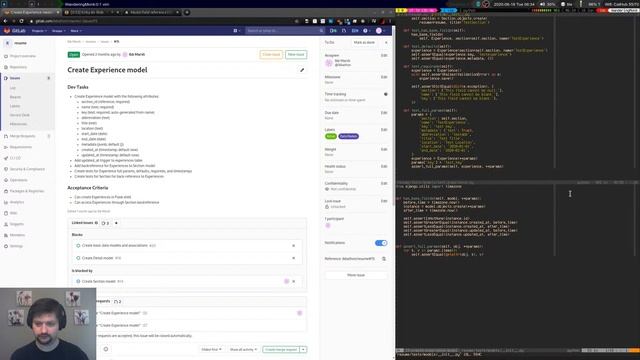Image resolution: width=640 pixels, height=360 pixels.
Task: Open Repository in the left sidebar
Action: (x=18, y=67)
